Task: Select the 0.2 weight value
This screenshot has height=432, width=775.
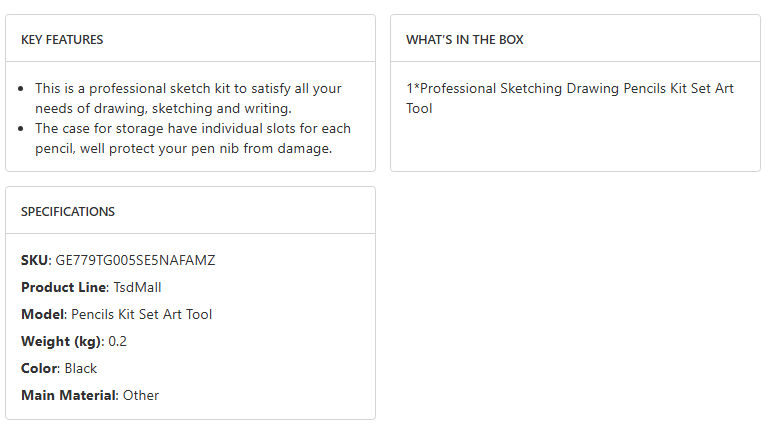Action: coord(117,341)
